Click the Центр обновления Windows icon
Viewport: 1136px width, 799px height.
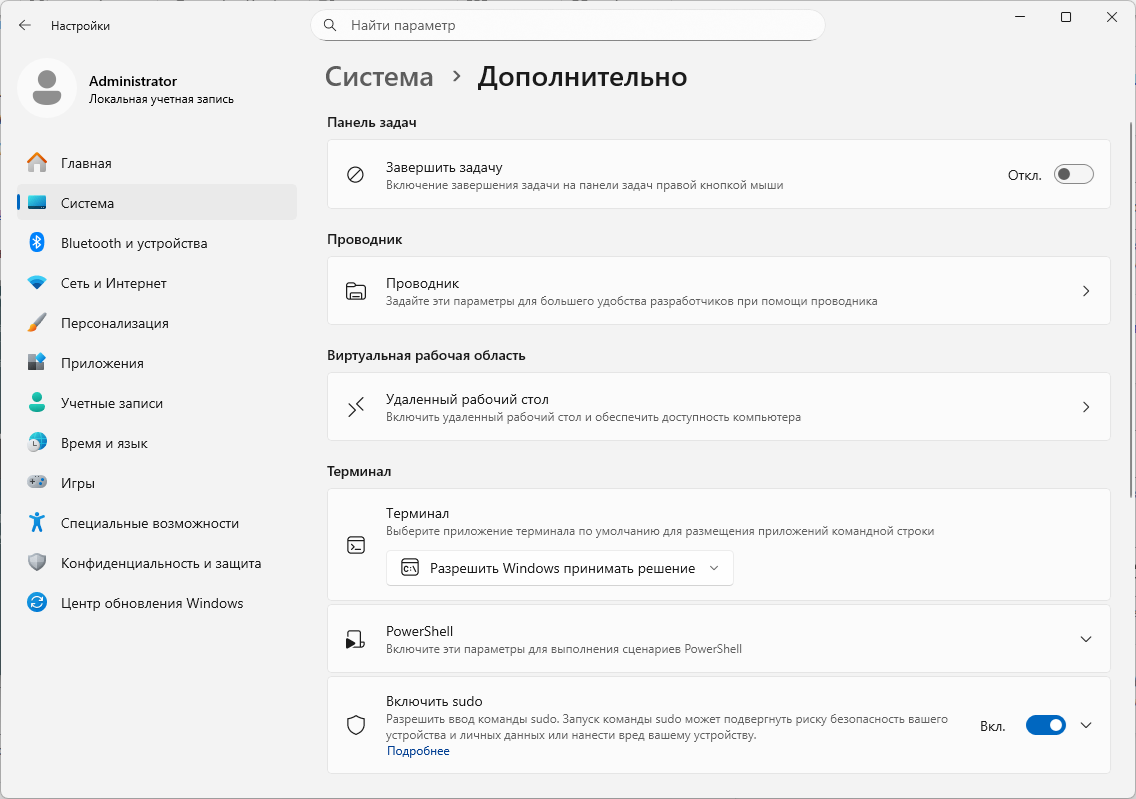[37, 603]
